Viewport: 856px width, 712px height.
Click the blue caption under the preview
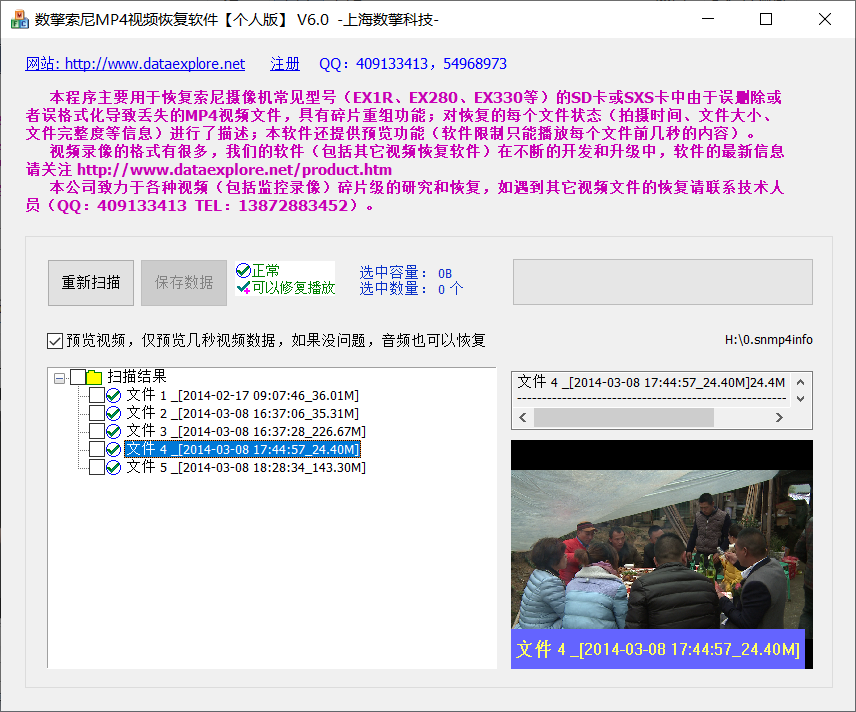coord(658,649)
